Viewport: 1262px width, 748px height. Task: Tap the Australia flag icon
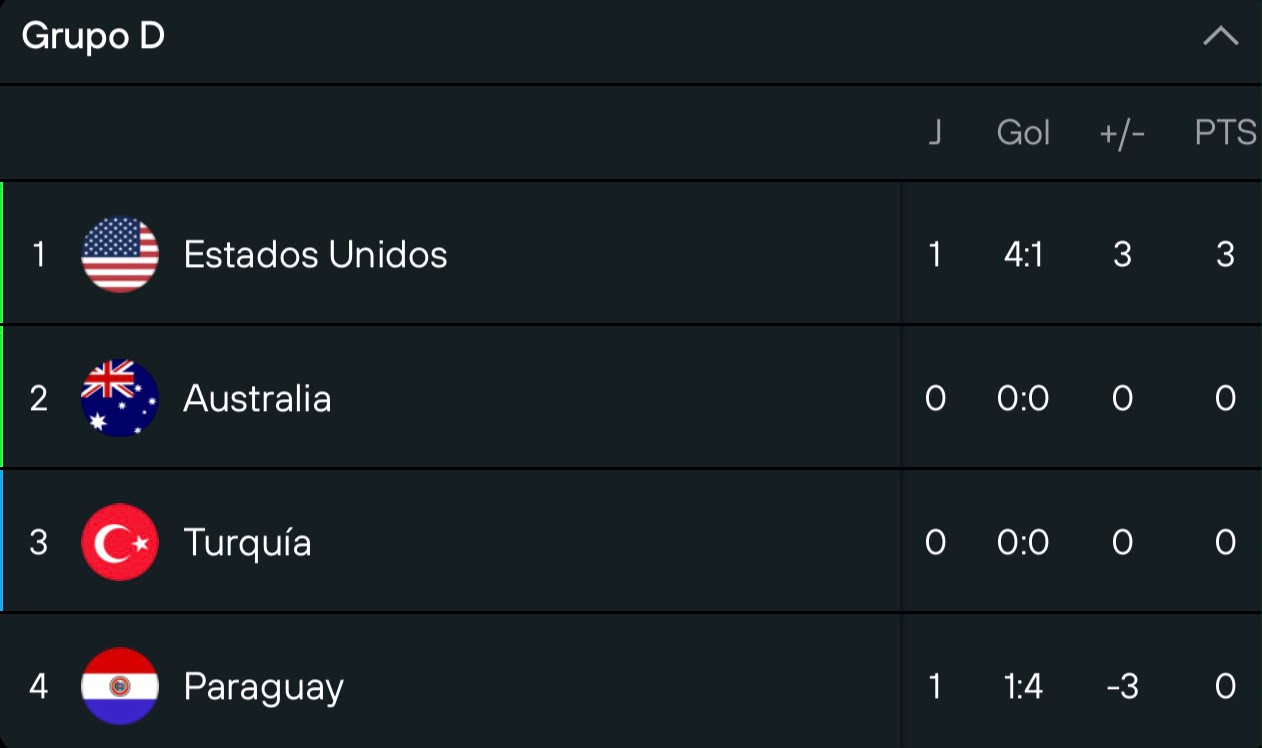click(120, 398)
